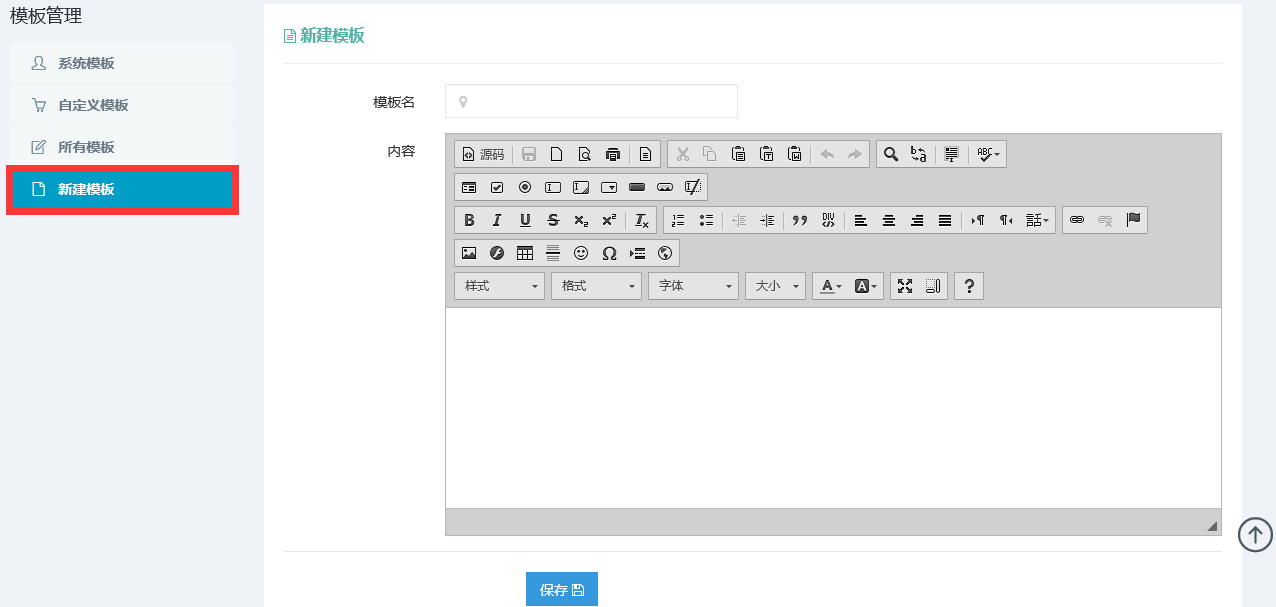Open the Find tool (magnifier icon)
Viewport: 1276px width, 607px height.
tap(891, 154)
